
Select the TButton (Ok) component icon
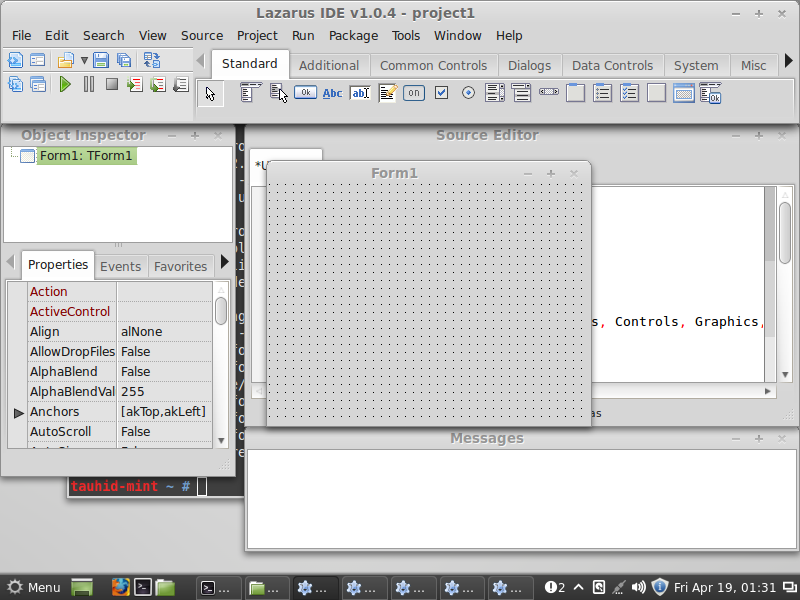coord(305,92)
